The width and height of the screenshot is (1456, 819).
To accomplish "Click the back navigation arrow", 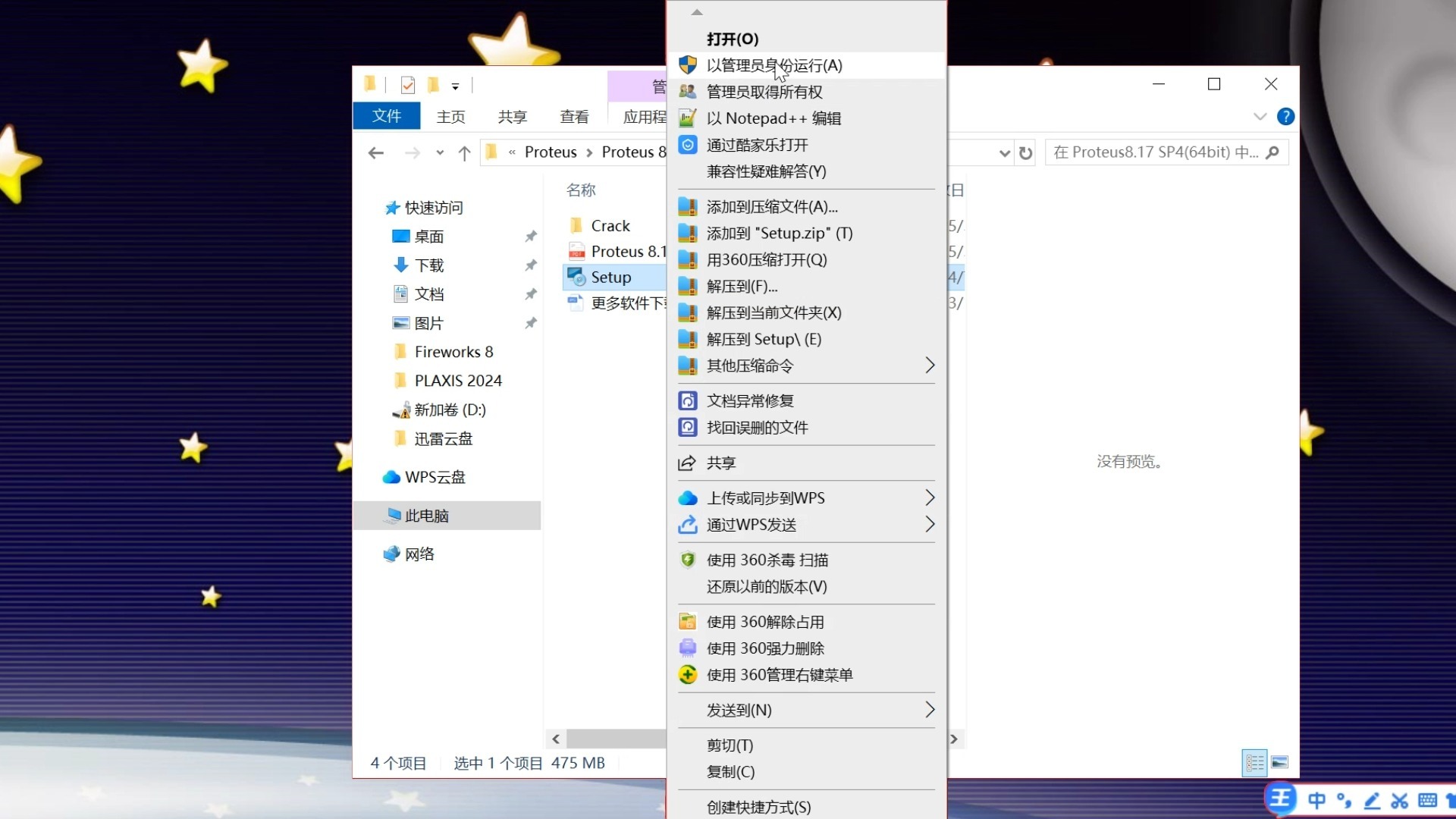I will pos(375,153).
